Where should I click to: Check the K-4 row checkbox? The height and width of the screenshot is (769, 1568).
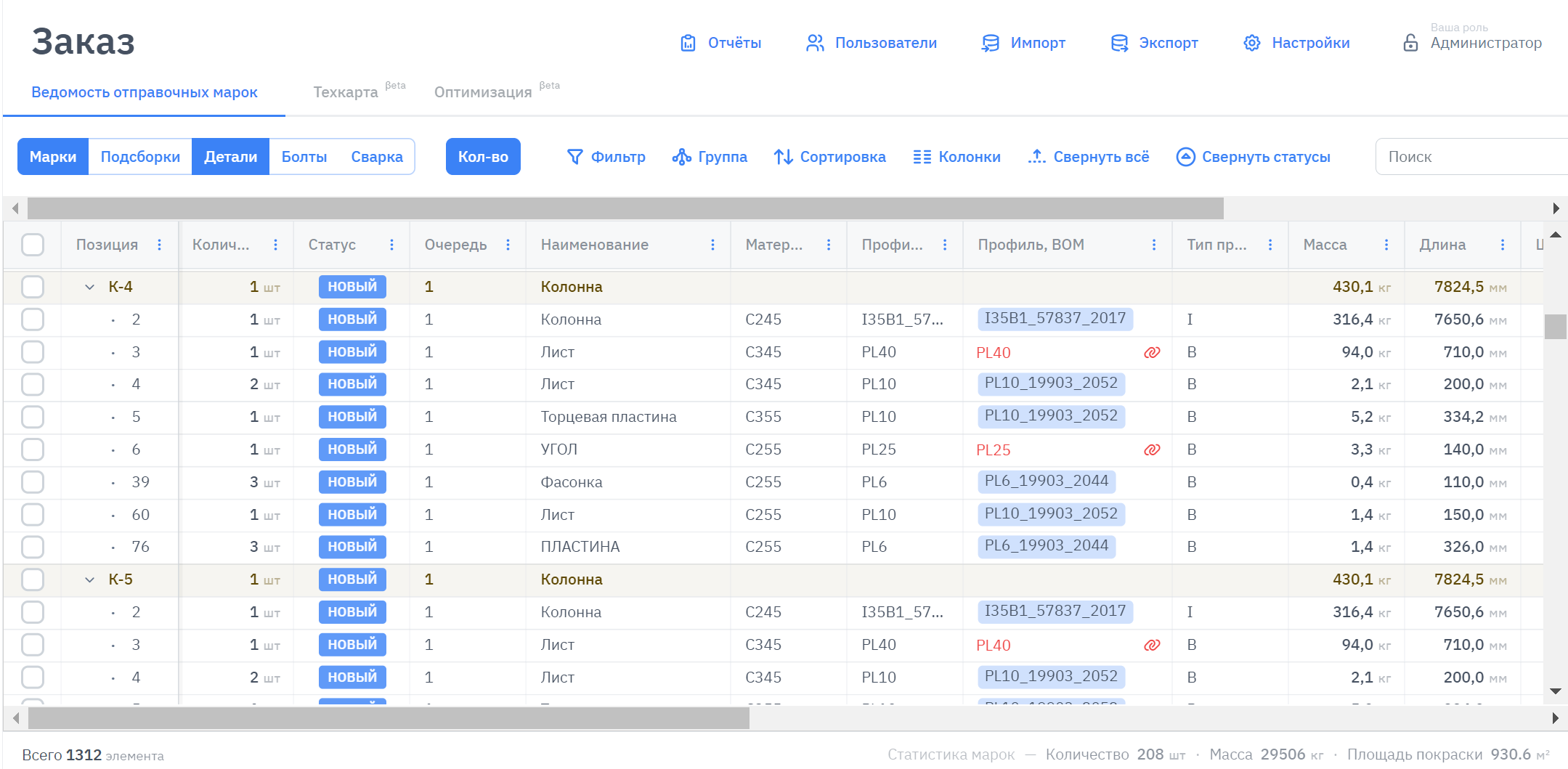pos(33,287)
